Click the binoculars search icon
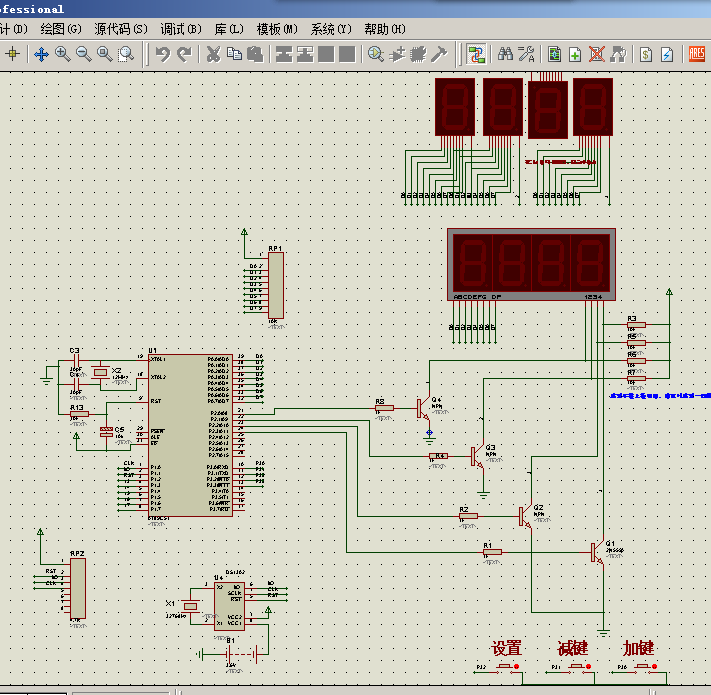 (505, 54)
